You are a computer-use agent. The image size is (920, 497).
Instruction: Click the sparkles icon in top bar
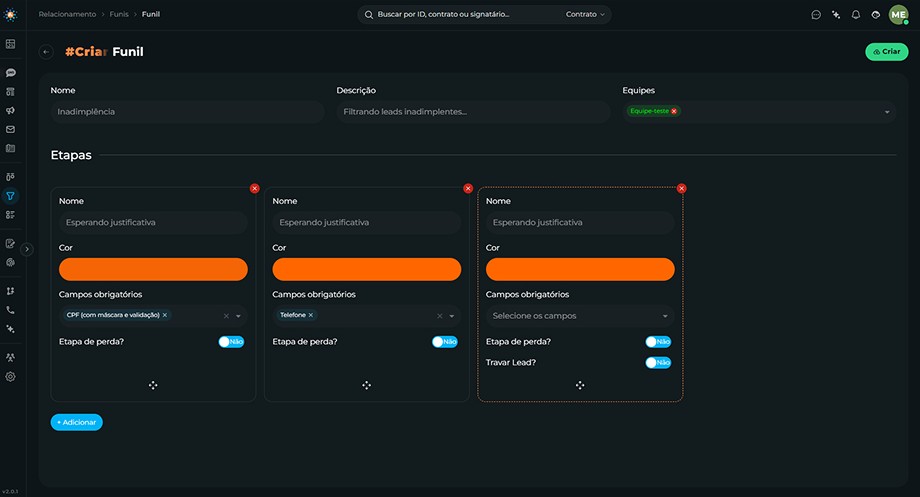(x=836, y=15)
